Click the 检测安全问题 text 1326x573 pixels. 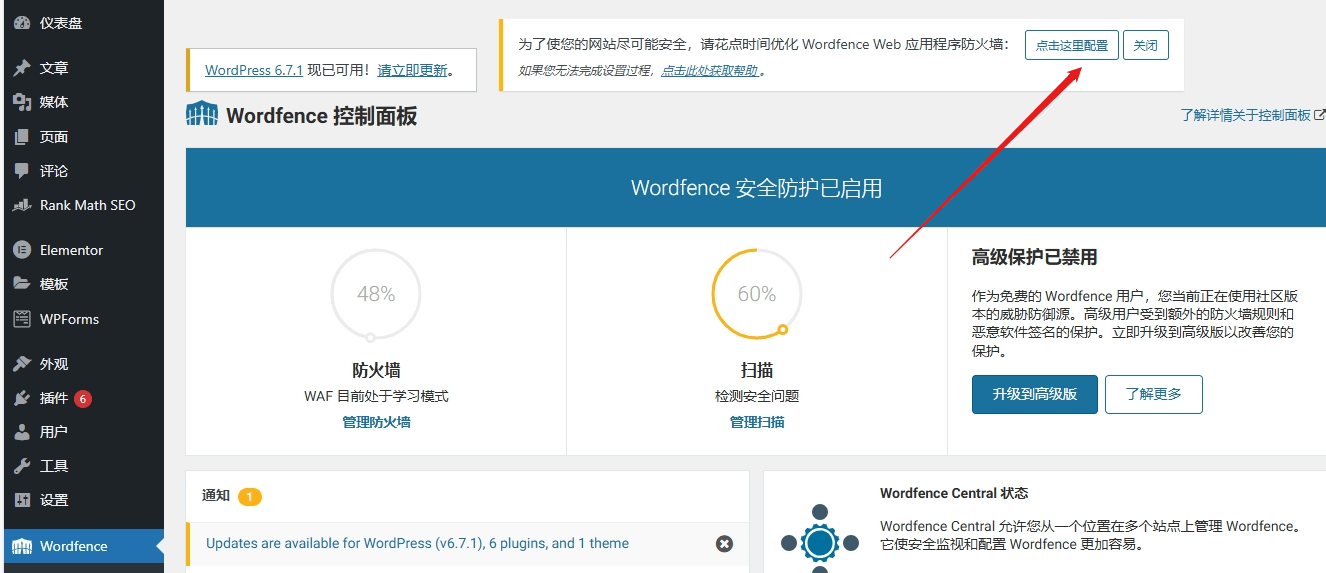coord(757,396)
